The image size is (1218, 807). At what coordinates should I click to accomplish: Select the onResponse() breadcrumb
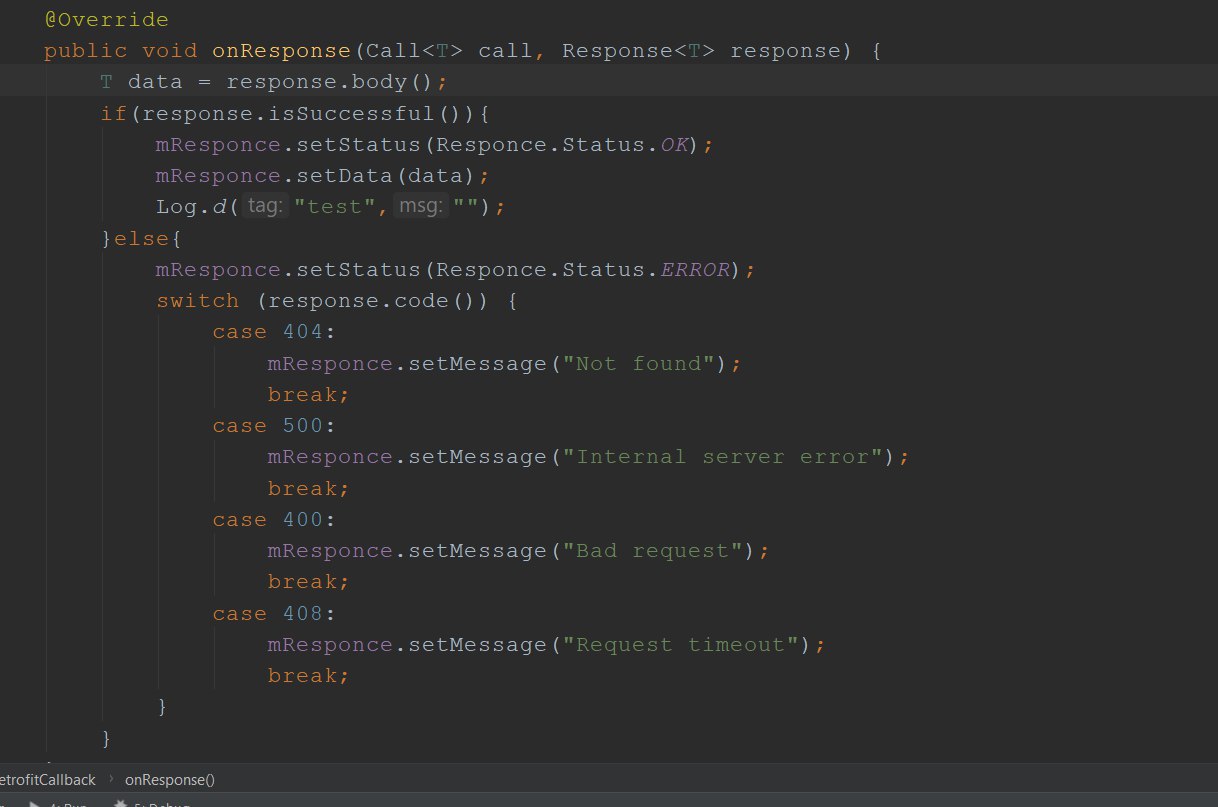pos(170,779)
